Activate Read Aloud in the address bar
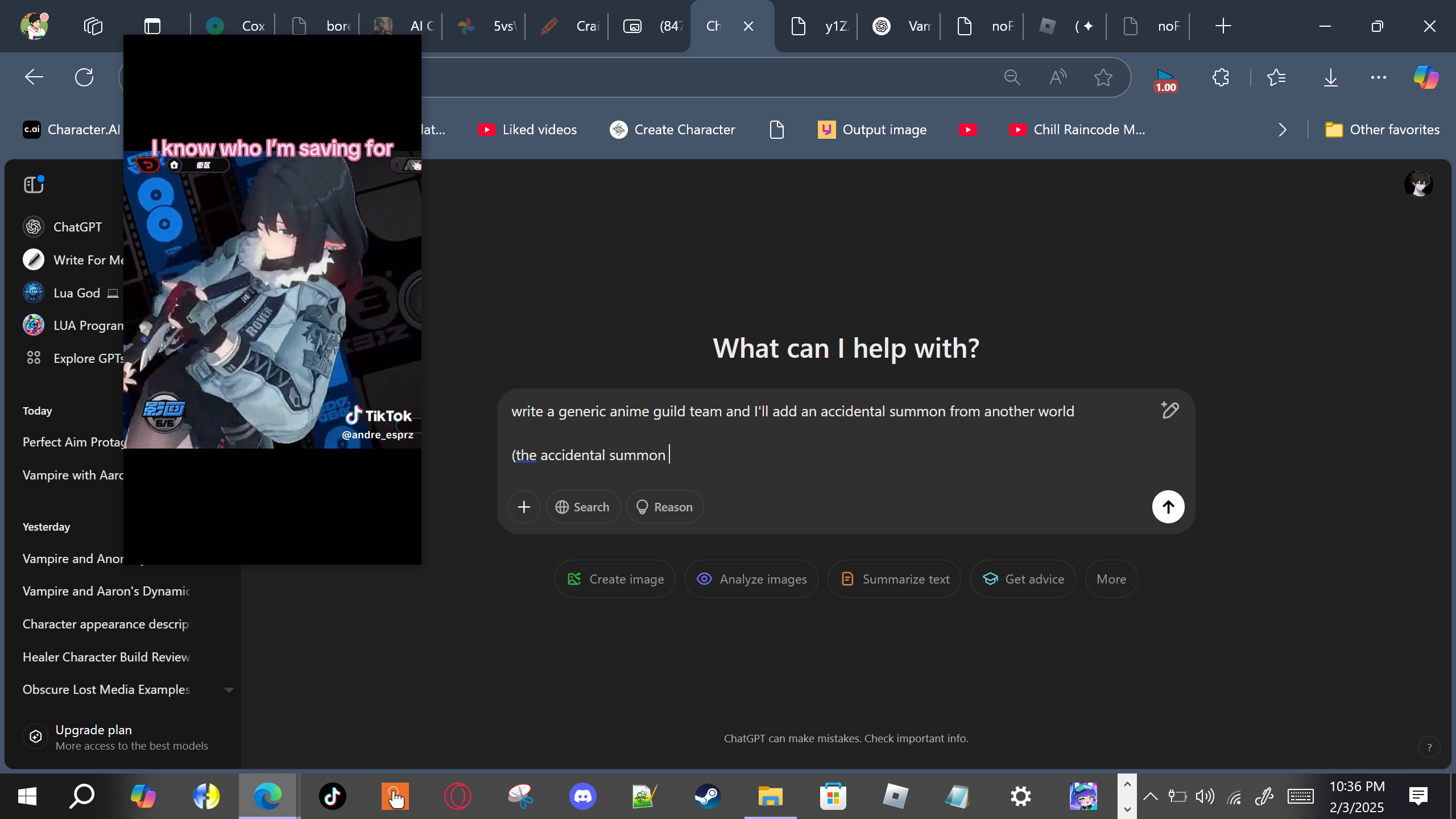 pyautogui.click(x=1058, y=77)
